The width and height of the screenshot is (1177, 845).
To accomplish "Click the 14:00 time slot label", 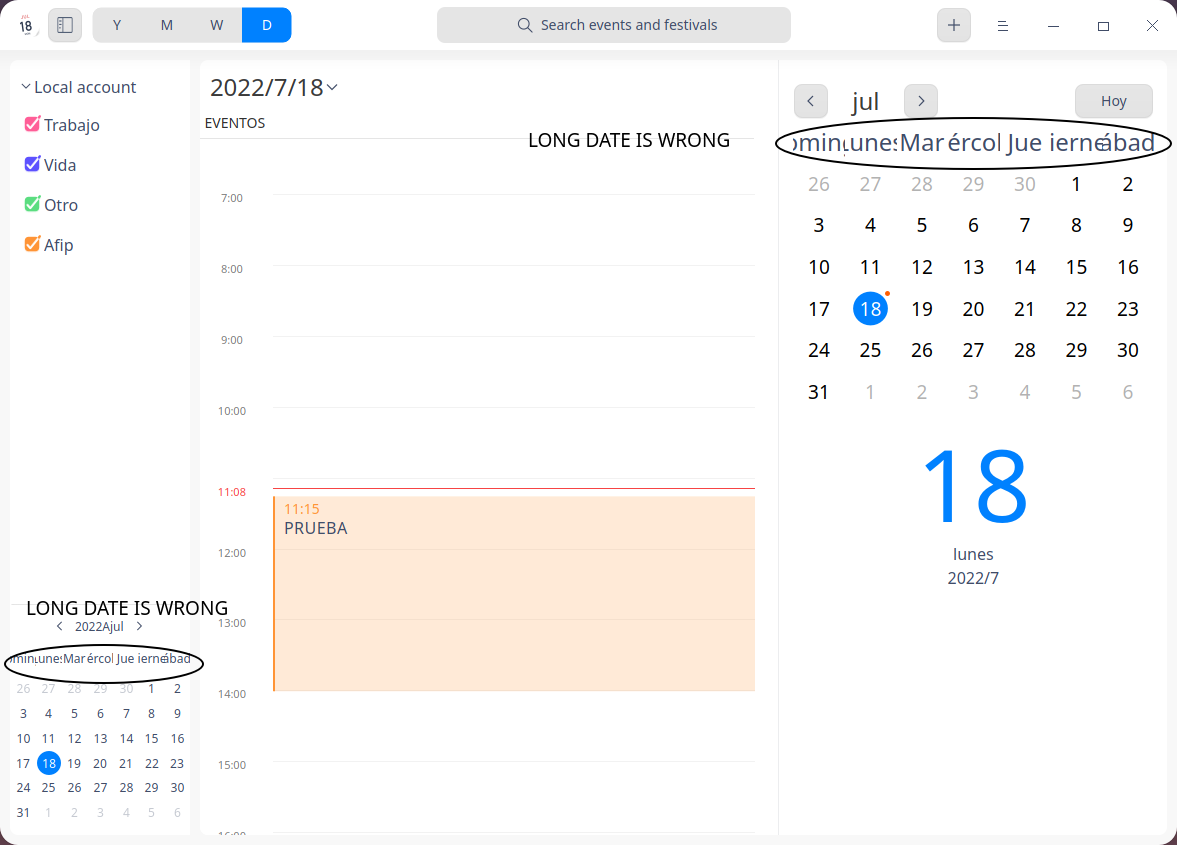I will coord(231,694).
